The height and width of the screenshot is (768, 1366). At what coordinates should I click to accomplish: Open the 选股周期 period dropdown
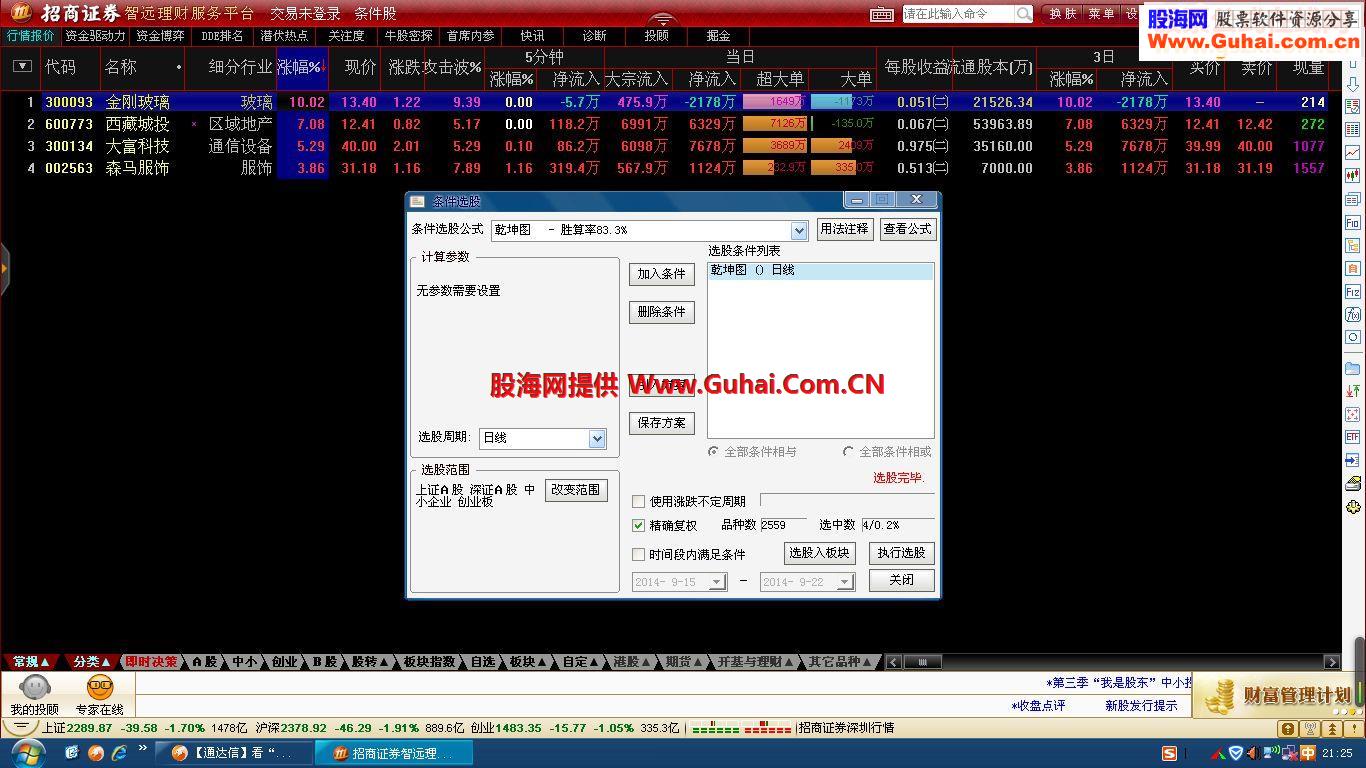tap(597, 439)
